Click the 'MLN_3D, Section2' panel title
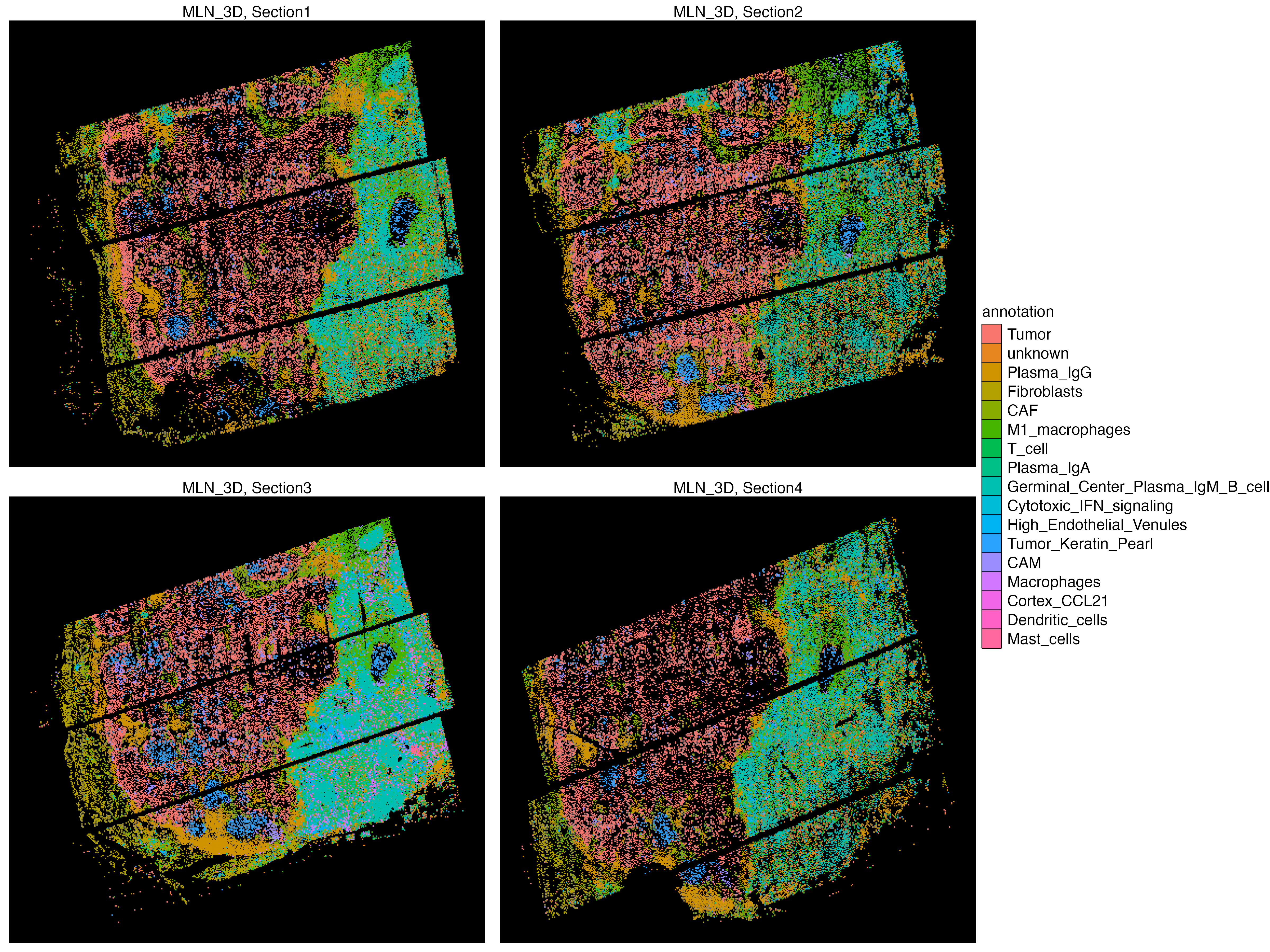The height and width of the screenshot is (952, 1270). point(738,12)
